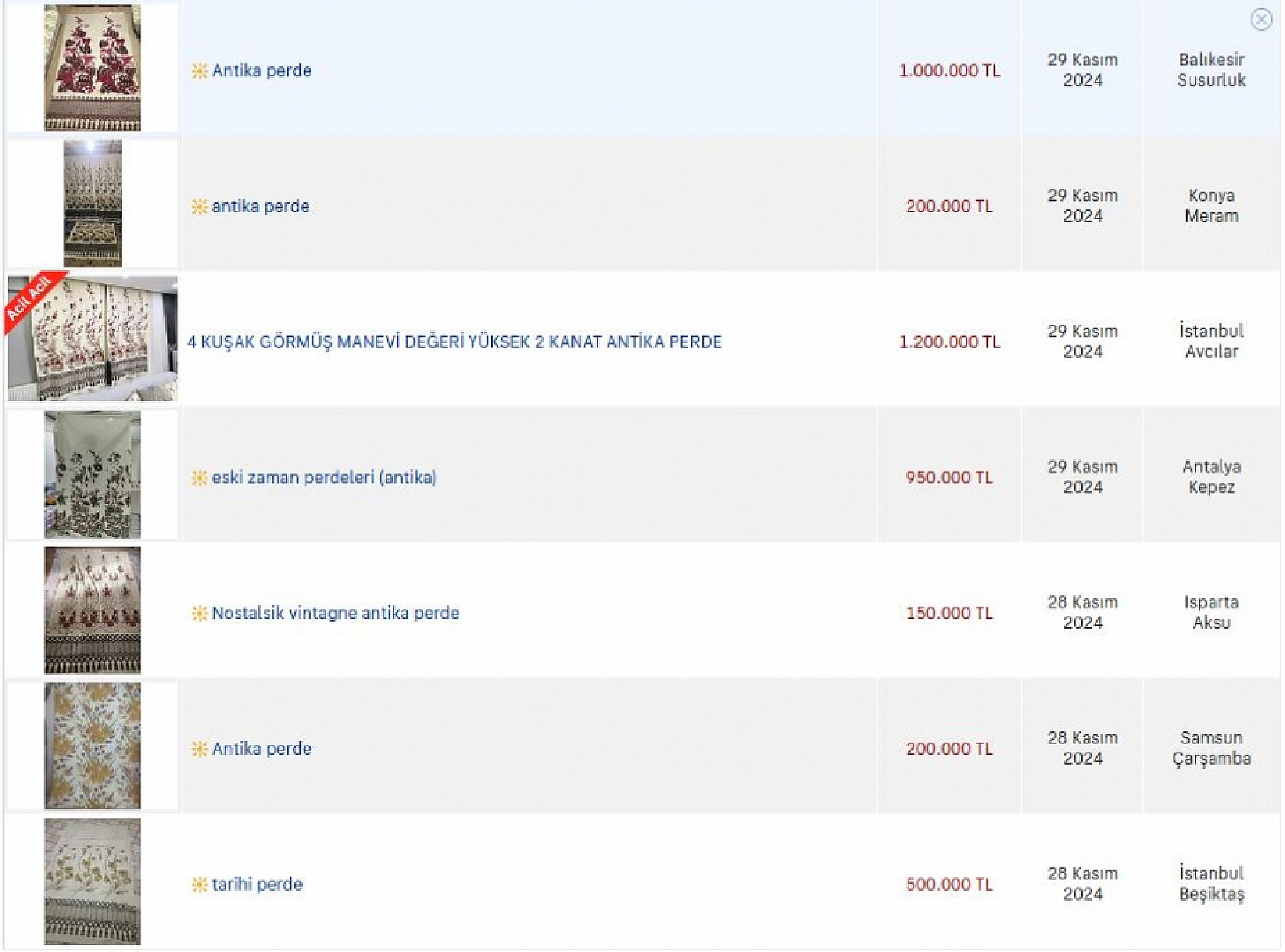
Task: Click star icon beside Konya antika perde
Action: pos(199,207)
